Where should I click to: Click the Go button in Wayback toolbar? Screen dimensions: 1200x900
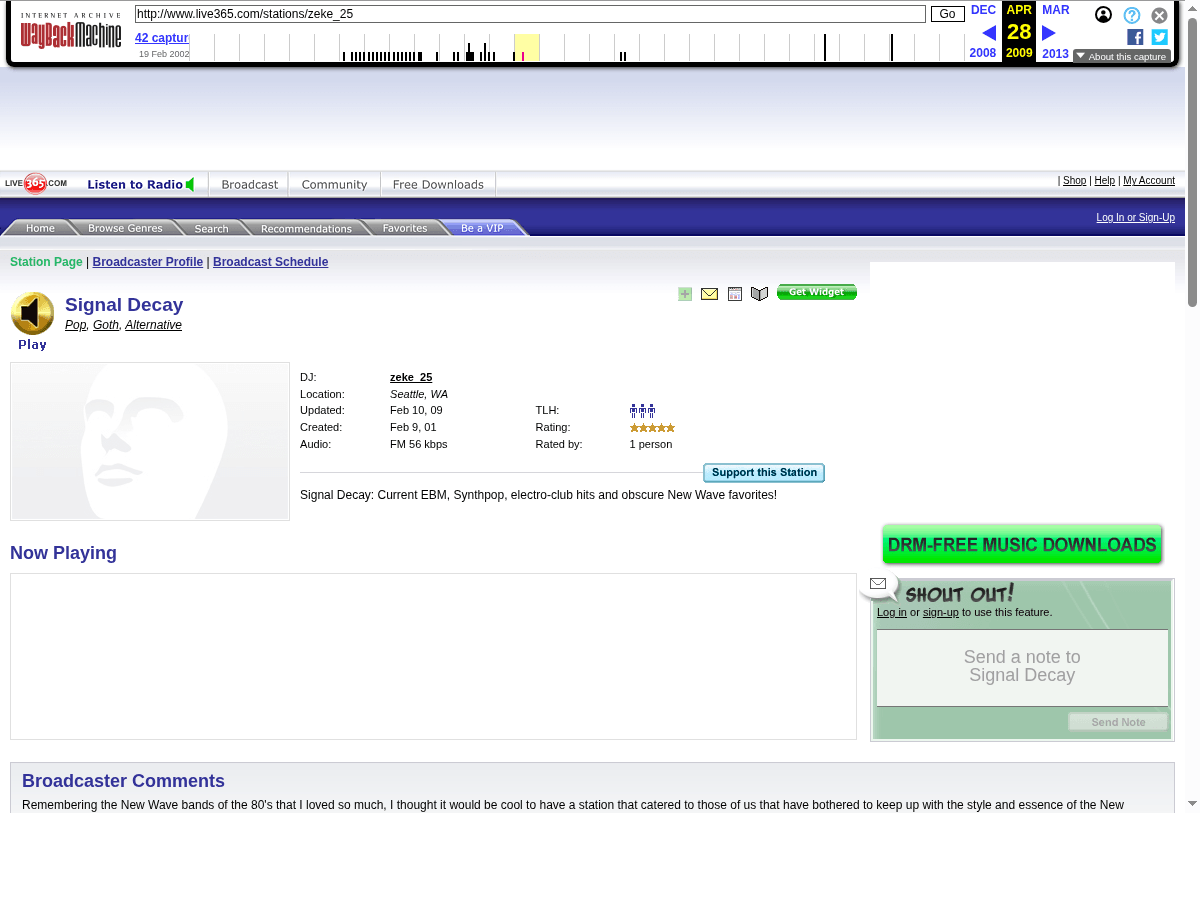coord(947,14)
